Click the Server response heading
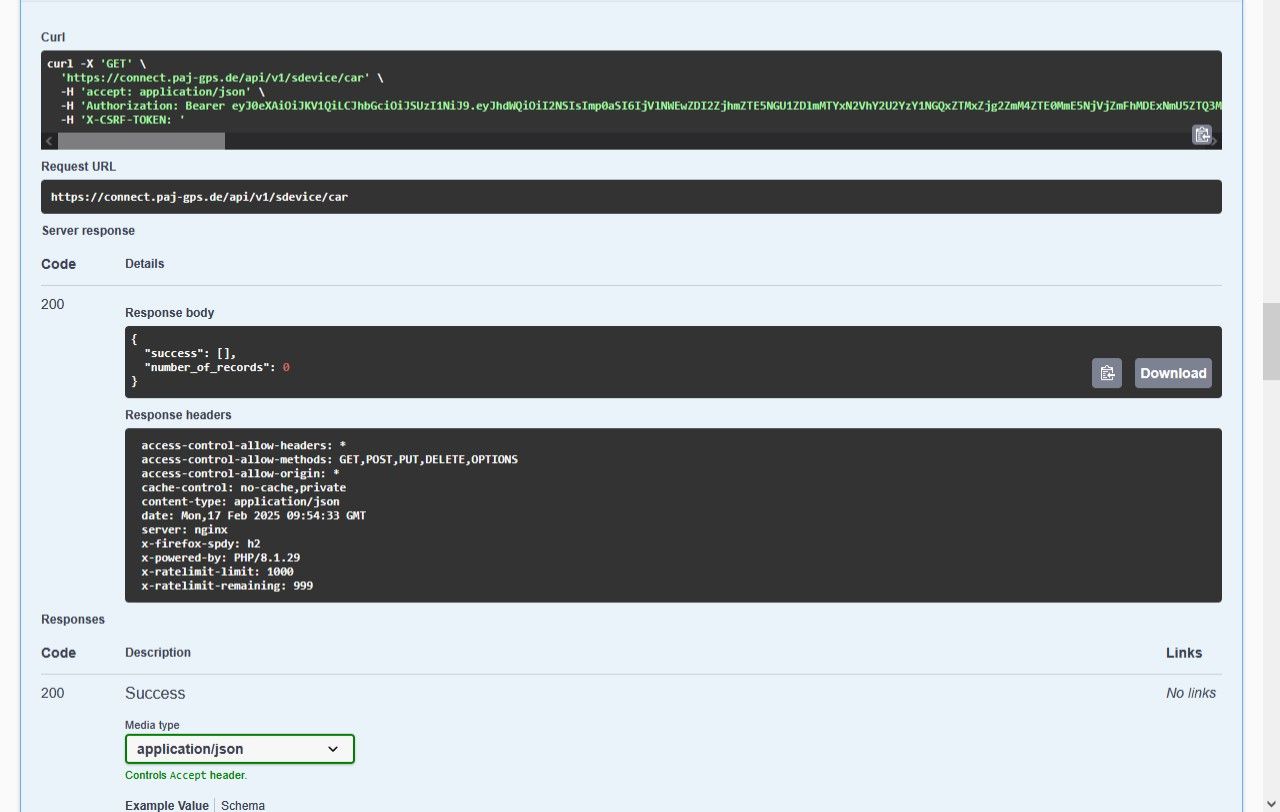Viewport: 1280px width, 812px height. 88,231
